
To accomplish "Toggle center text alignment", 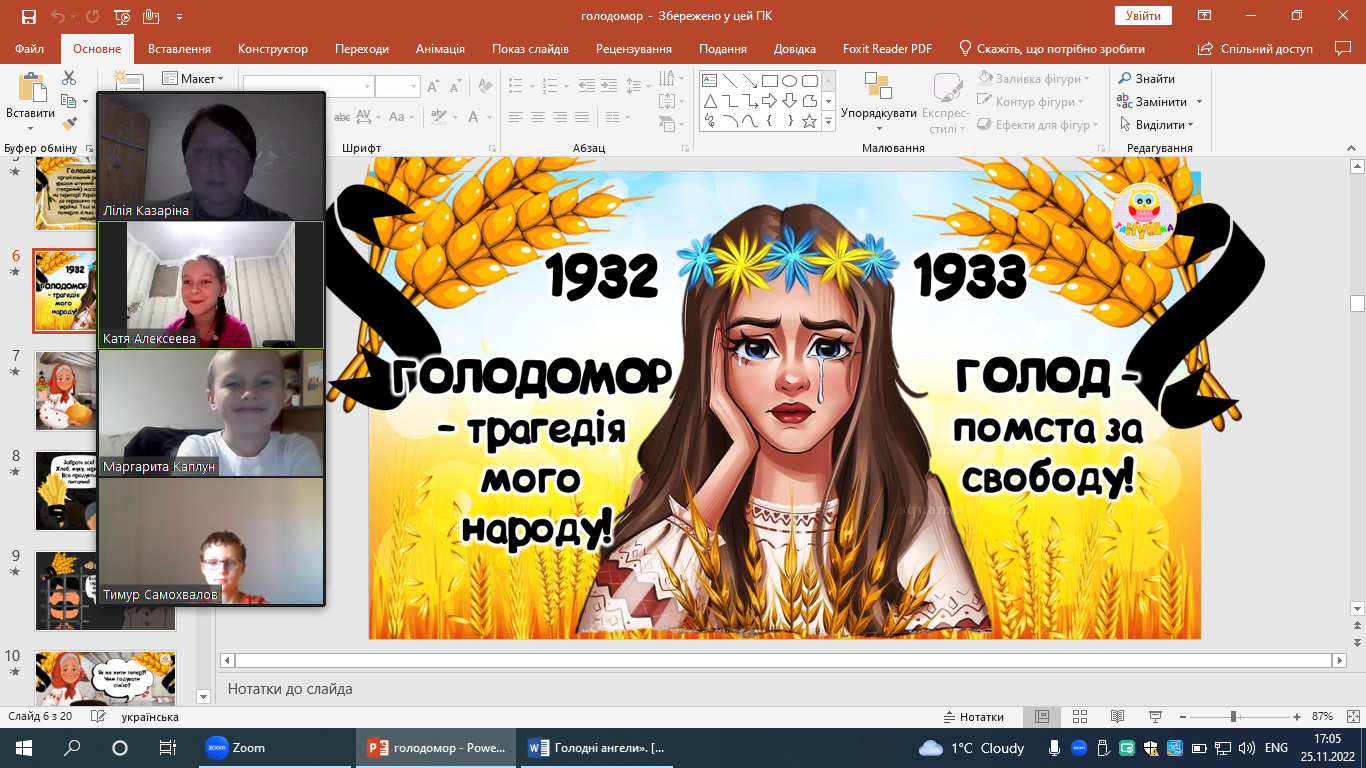I will pos(538,117).
